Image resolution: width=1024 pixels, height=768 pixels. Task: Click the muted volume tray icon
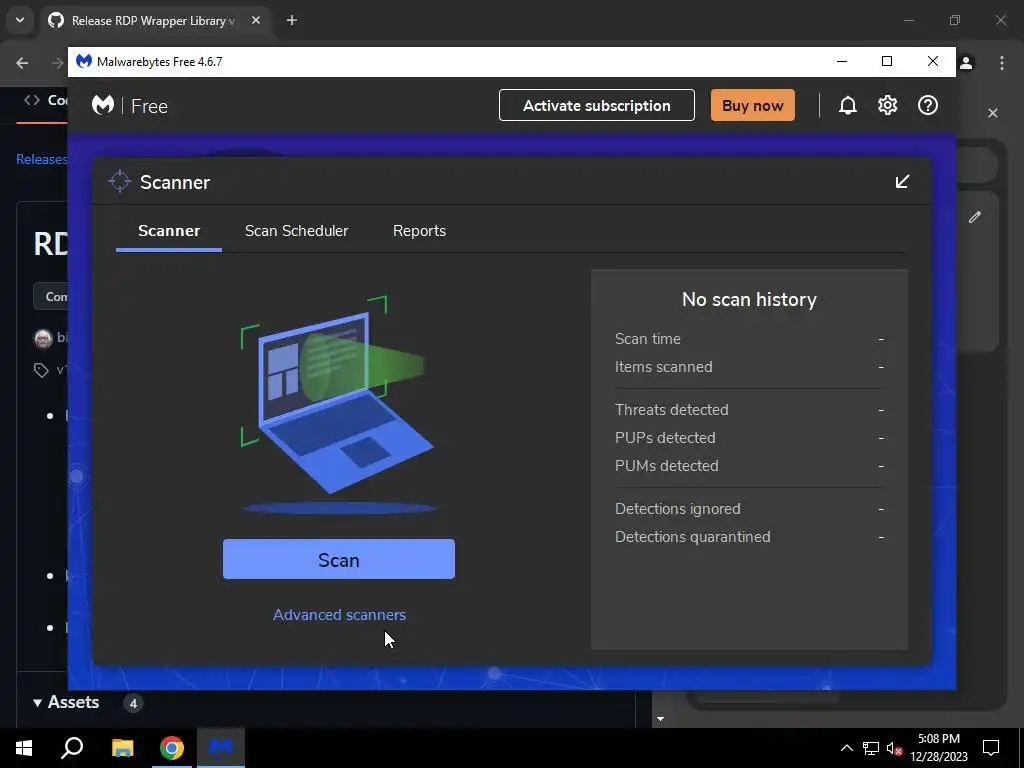pos(894,748)
